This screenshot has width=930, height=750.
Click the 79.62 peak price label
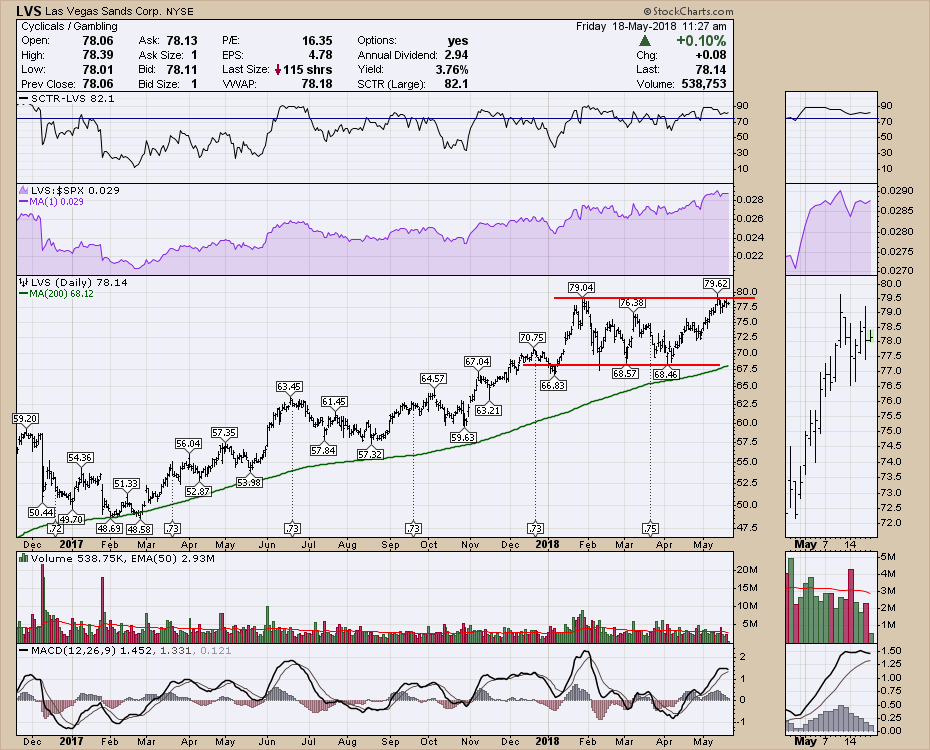pos(716,284)
